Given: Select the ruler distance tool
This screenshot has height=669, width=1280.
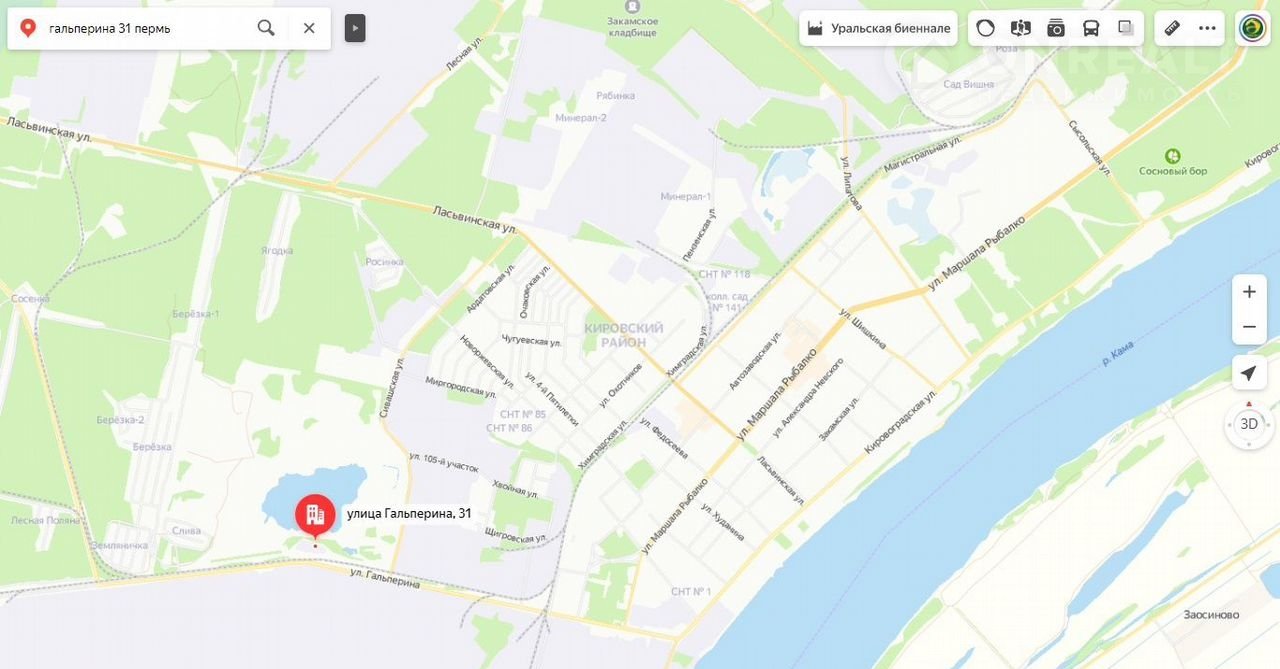Looking at the screenshot, I should [1173, 28].
